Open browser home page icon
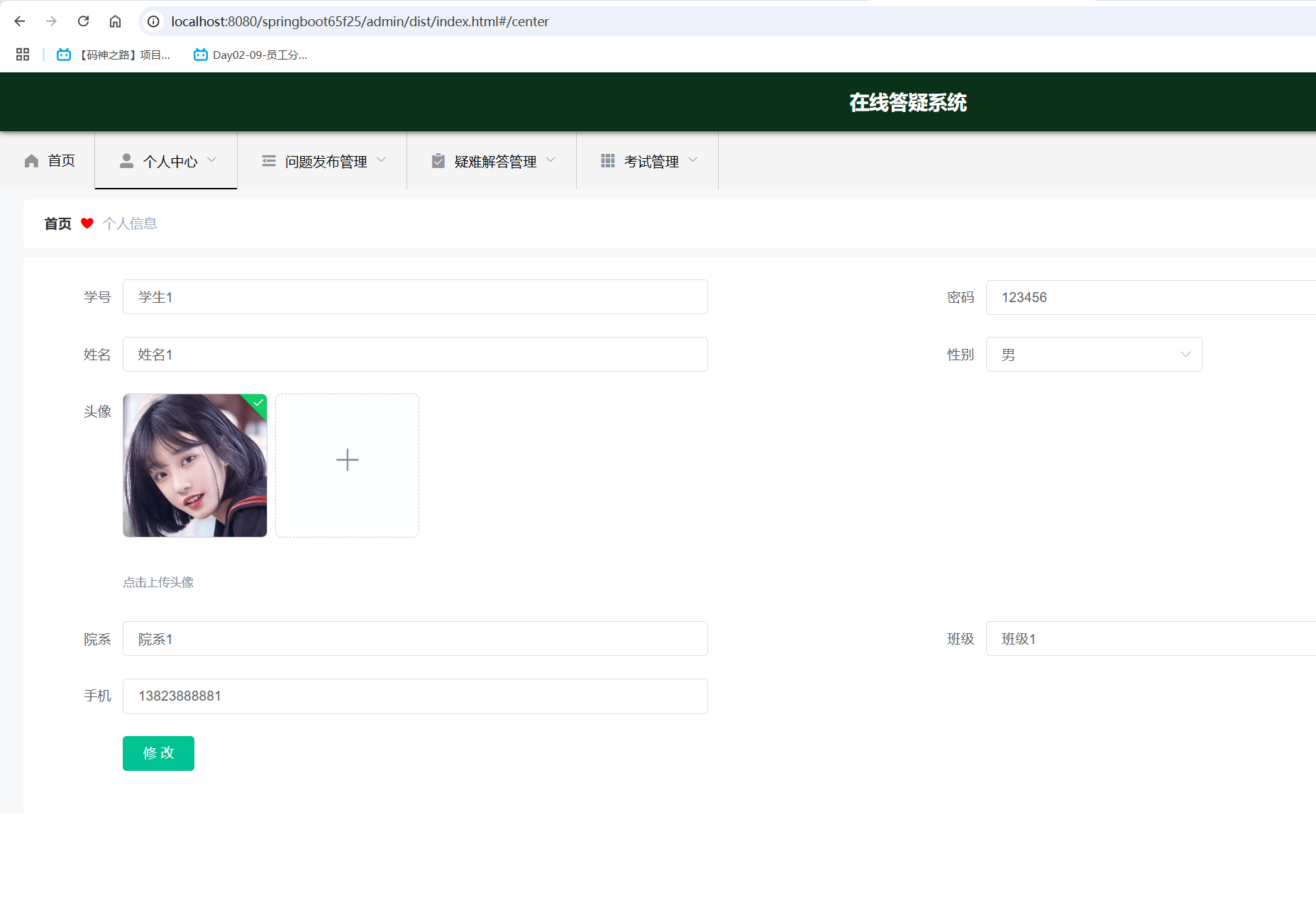 115,21
